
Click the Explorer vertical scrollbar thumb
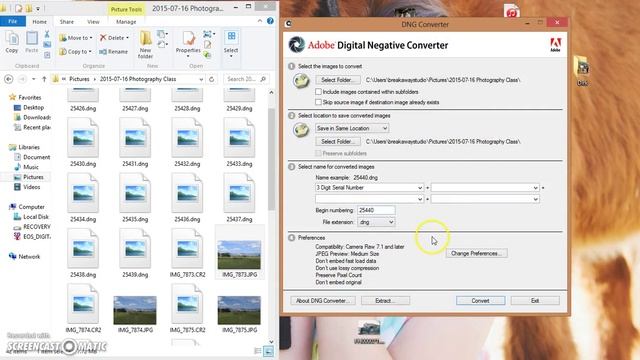[271, 159]
